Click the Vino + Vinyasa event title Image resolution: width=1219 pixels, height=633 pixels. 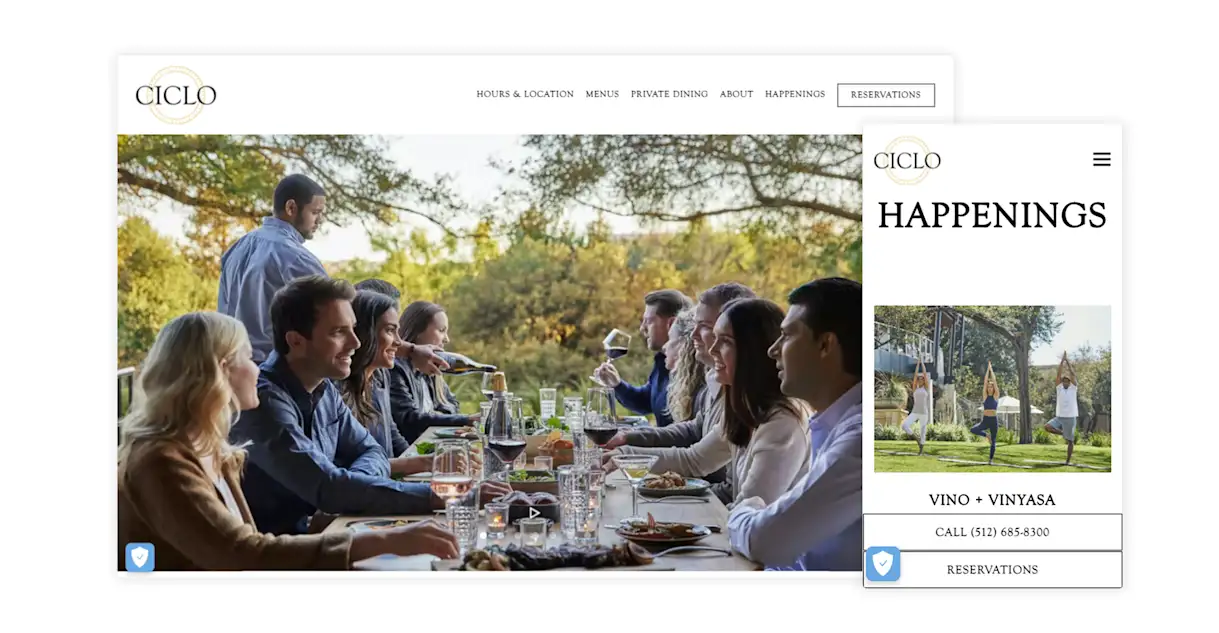click(x=992, y=500)
